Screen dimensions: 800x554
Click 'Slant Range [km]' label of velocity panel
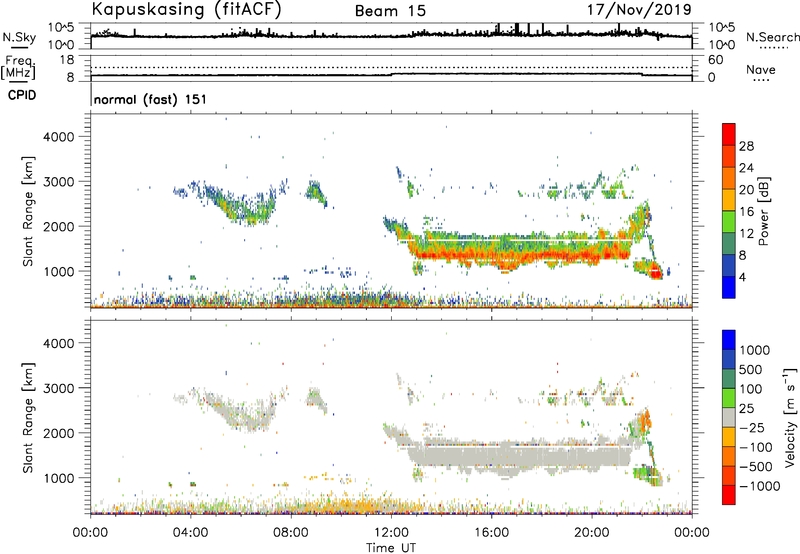coord(28,418)
